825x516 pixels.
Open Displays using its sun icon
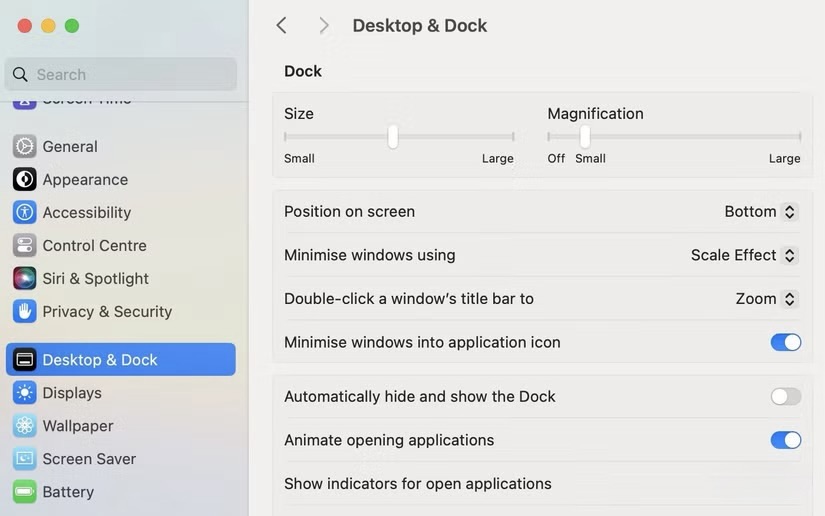(25, 393)
